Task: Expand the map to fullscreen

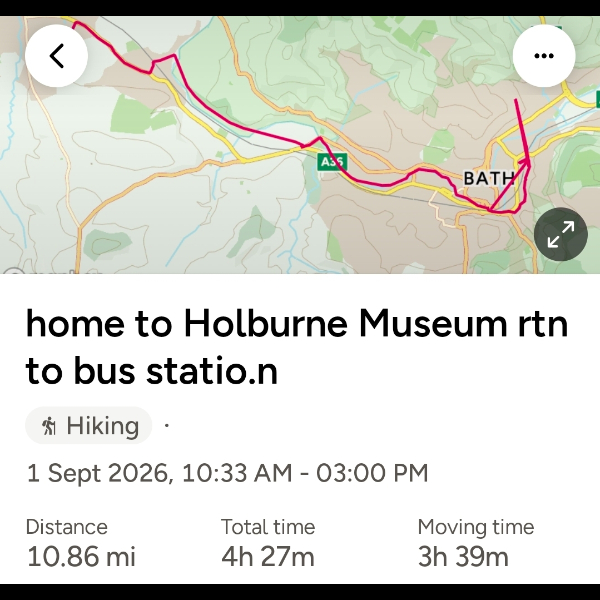Action: [x=561, y=234]
